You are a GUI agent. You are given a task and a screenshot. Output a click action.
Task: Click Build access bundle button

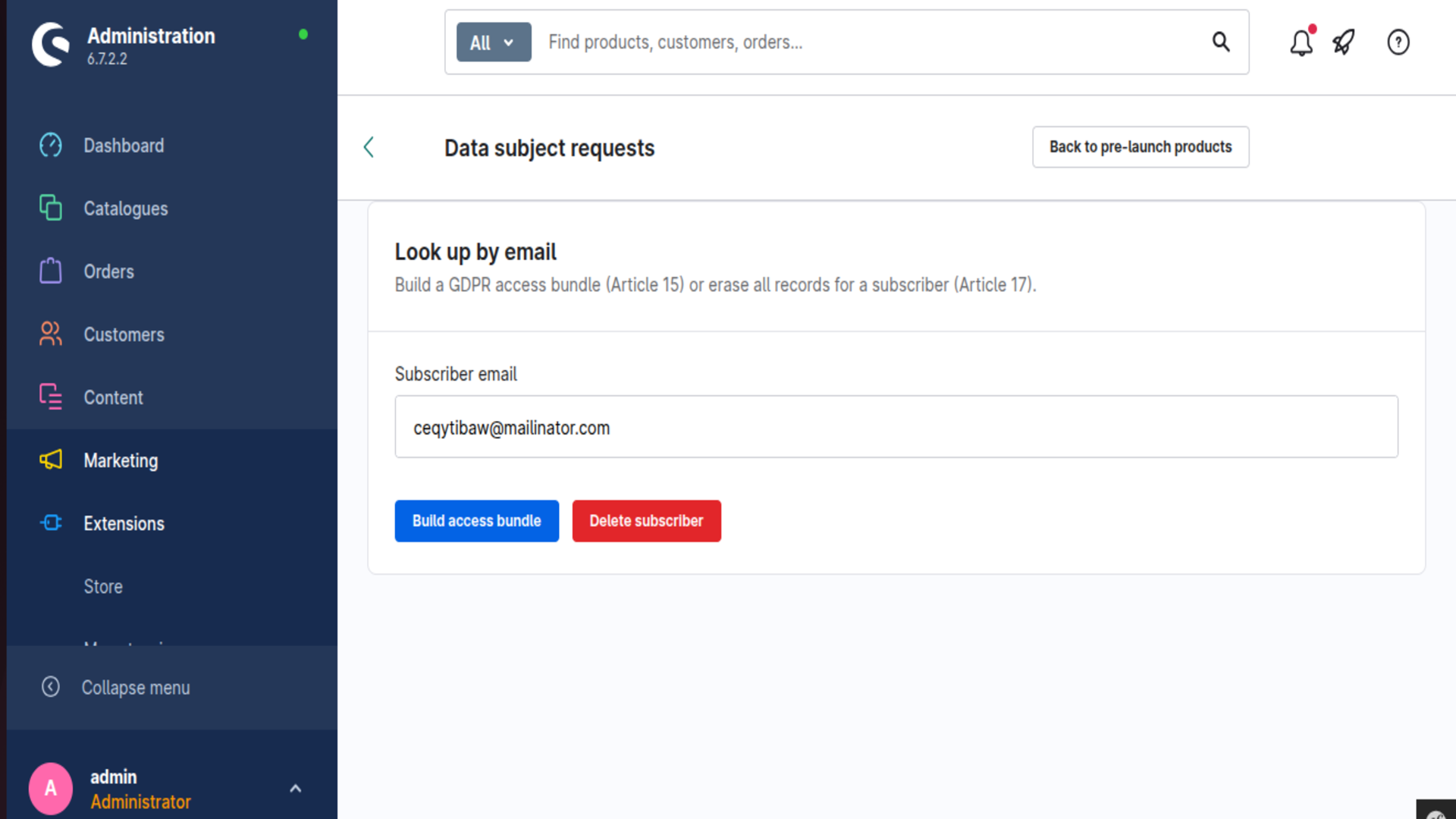[x=476, y=520]
